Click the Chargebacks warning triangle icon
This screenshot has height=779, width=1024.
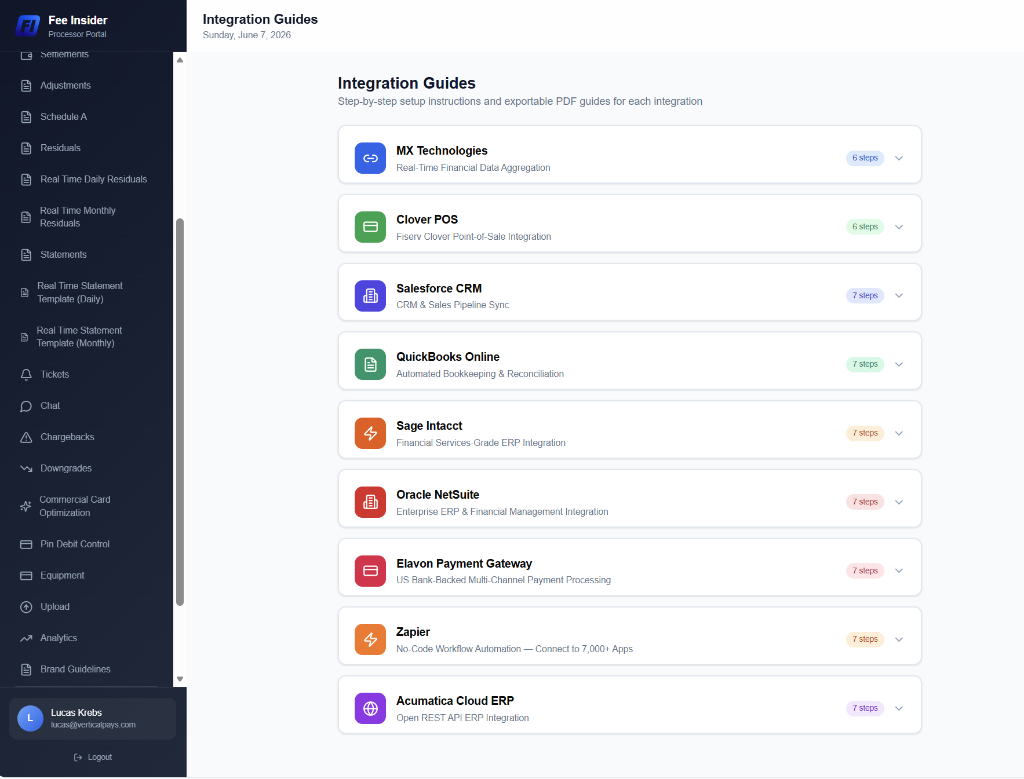tap(26, 437)
